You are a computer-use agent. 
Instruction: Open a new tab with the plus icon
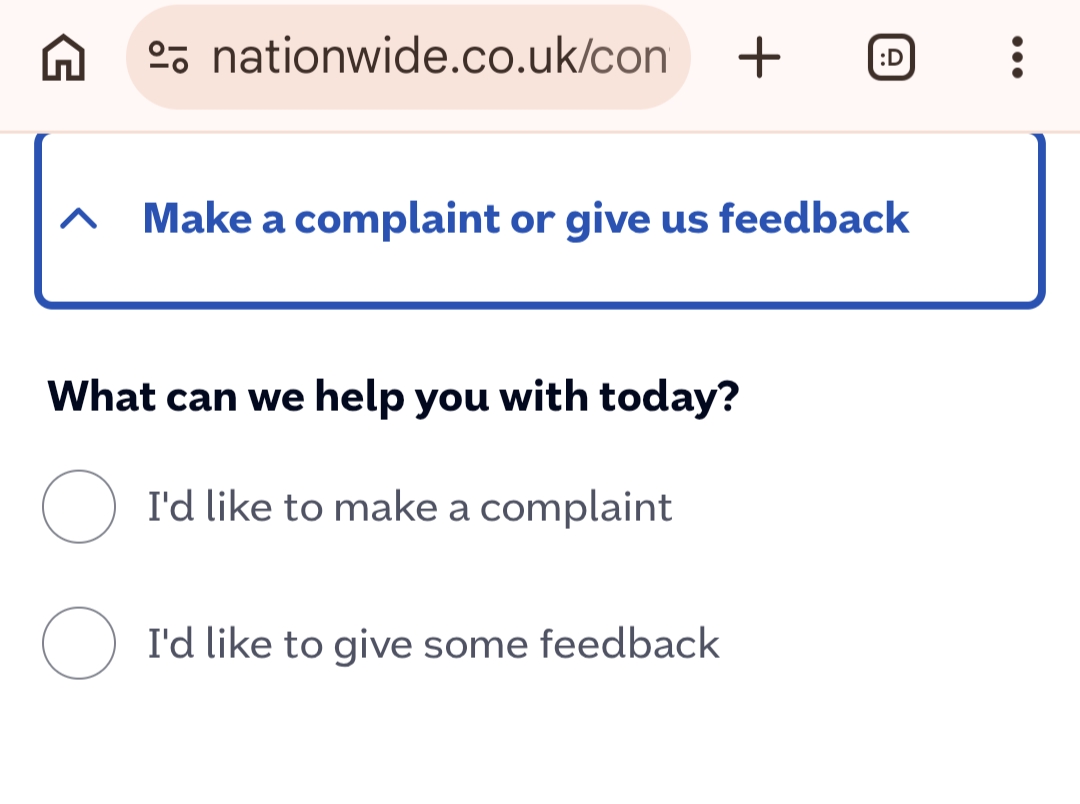click(x=759, y=58)
